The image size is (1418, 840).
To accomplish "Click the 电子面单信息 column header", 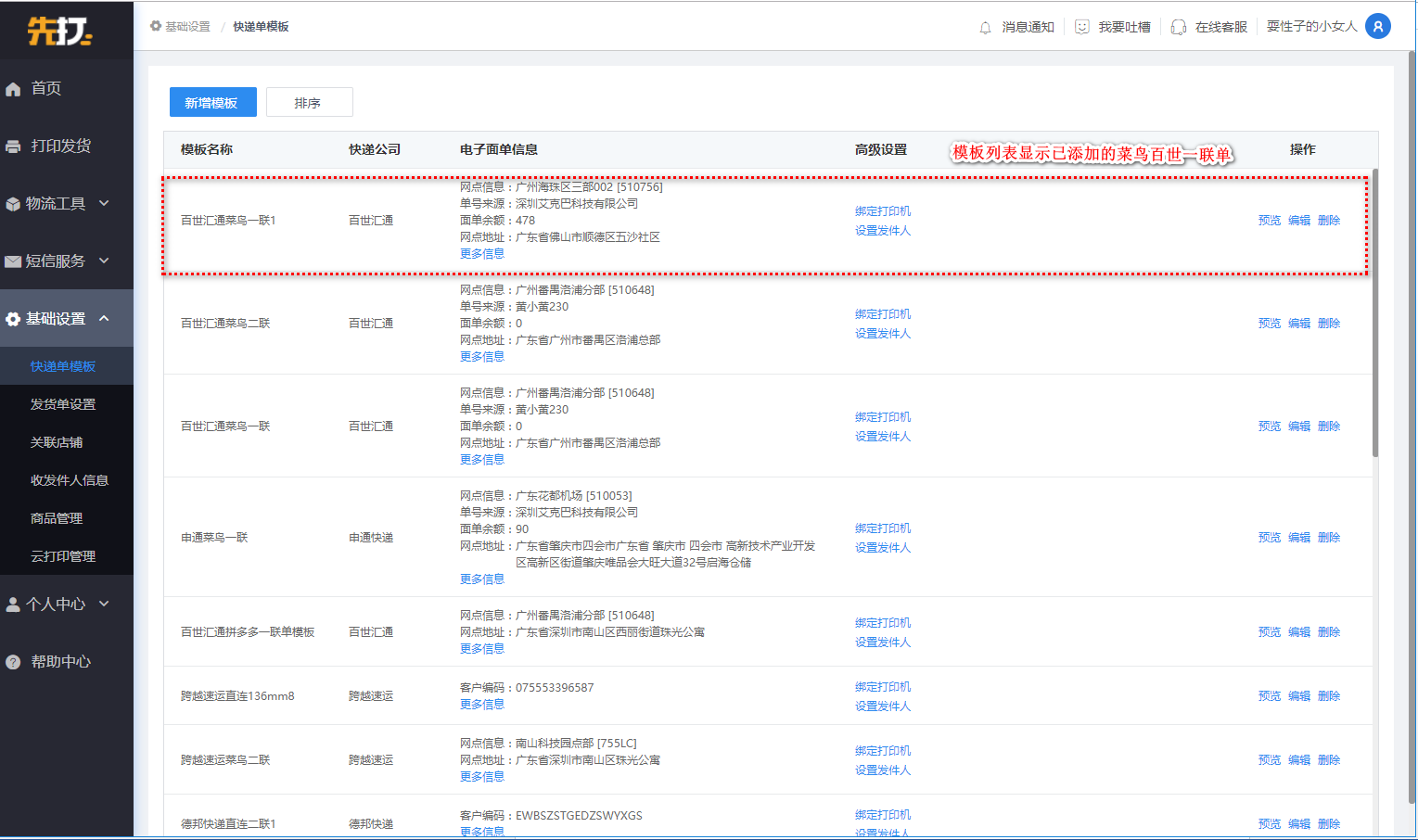I will (x=499, y=149).
